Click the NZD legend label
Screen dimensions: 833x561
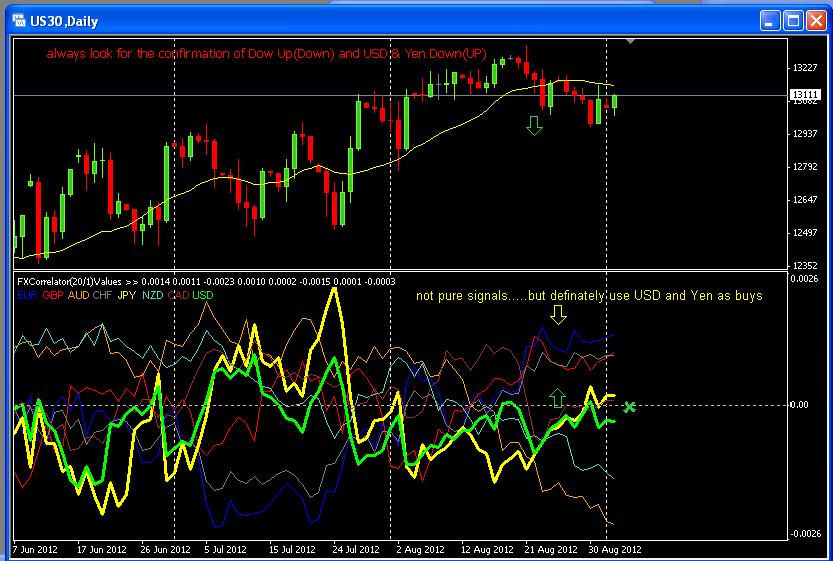click(152, 295)
